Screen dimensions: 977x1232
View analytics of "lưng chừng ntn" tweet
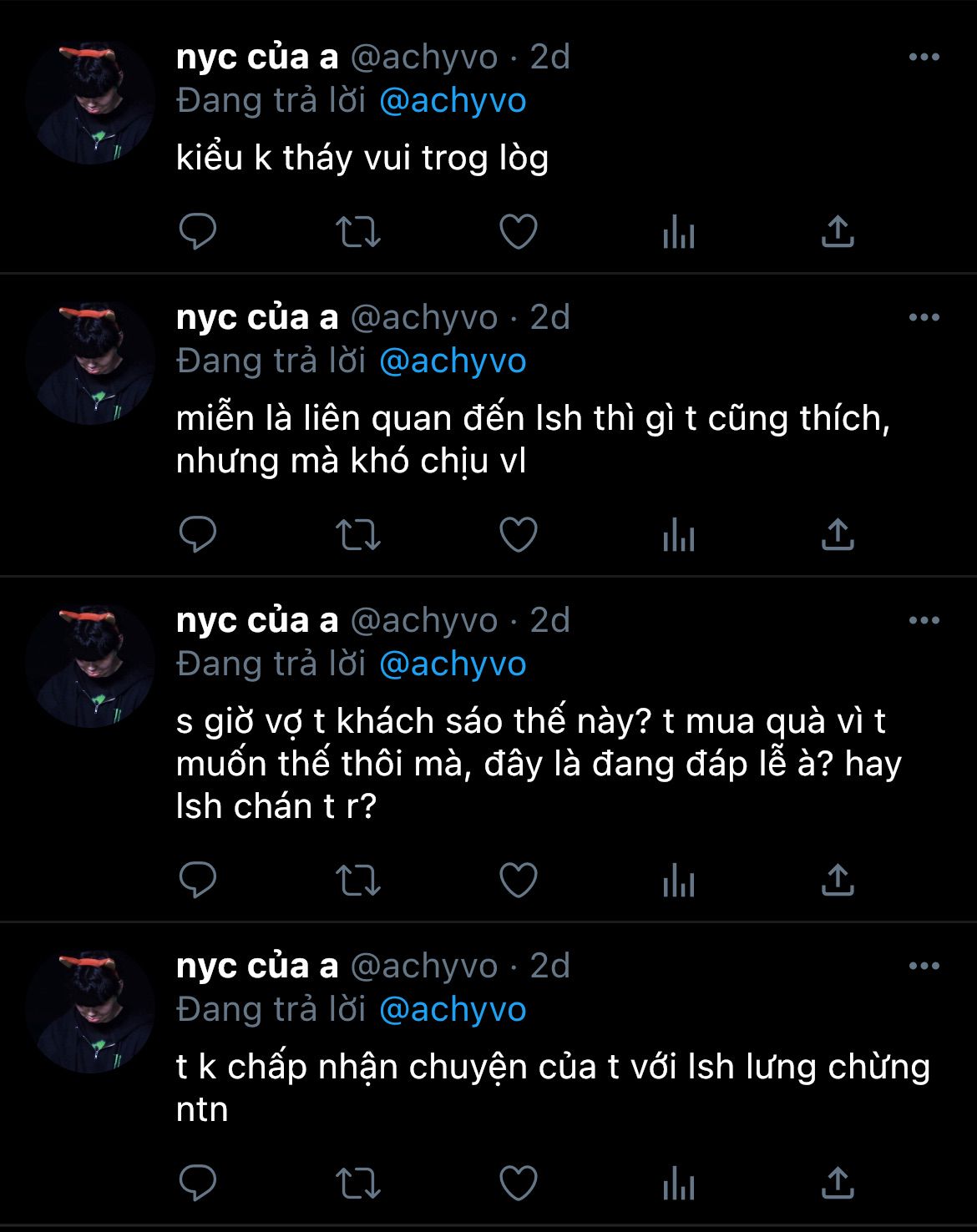(679, 1183)
